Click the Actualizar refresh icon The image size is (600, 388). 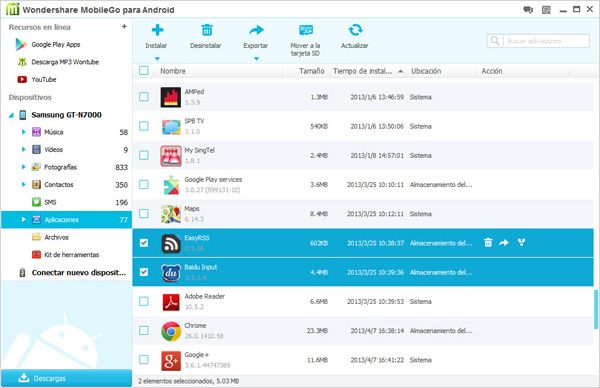[x=355, y=30]
